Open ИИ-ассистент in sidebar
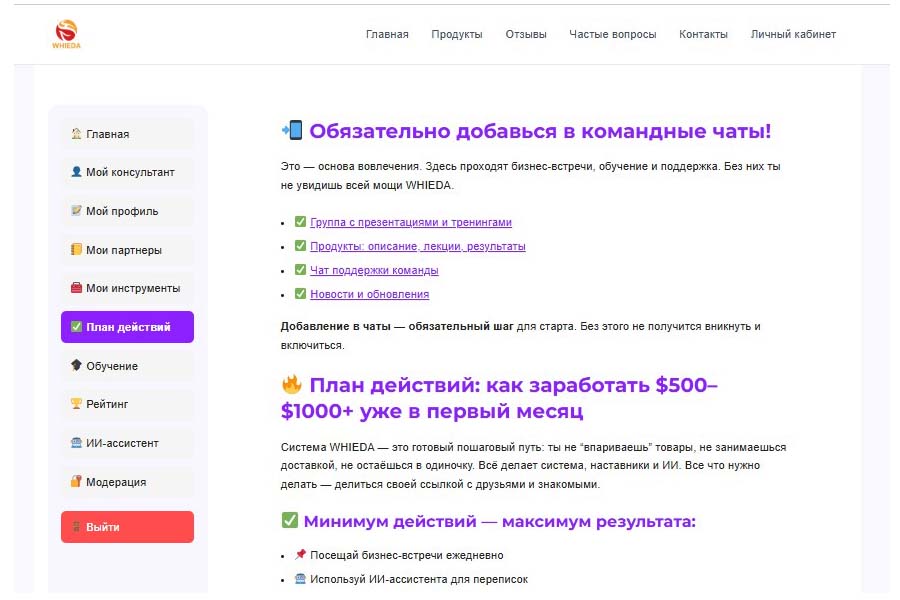Screen dimensions: 900x600 tap(127, 443)
